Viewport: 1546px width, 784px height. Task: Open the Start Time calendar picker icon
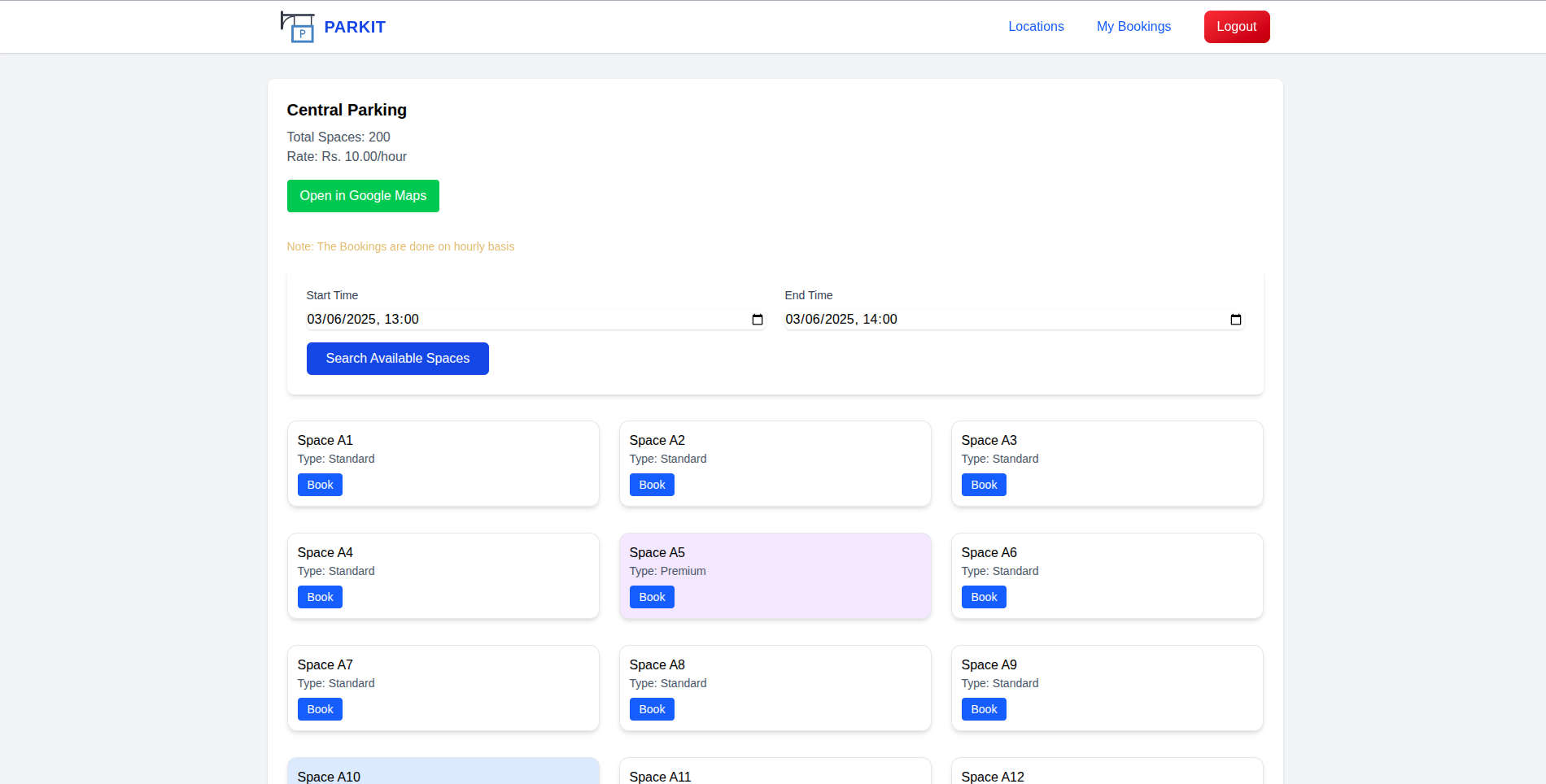click(758, 320)
